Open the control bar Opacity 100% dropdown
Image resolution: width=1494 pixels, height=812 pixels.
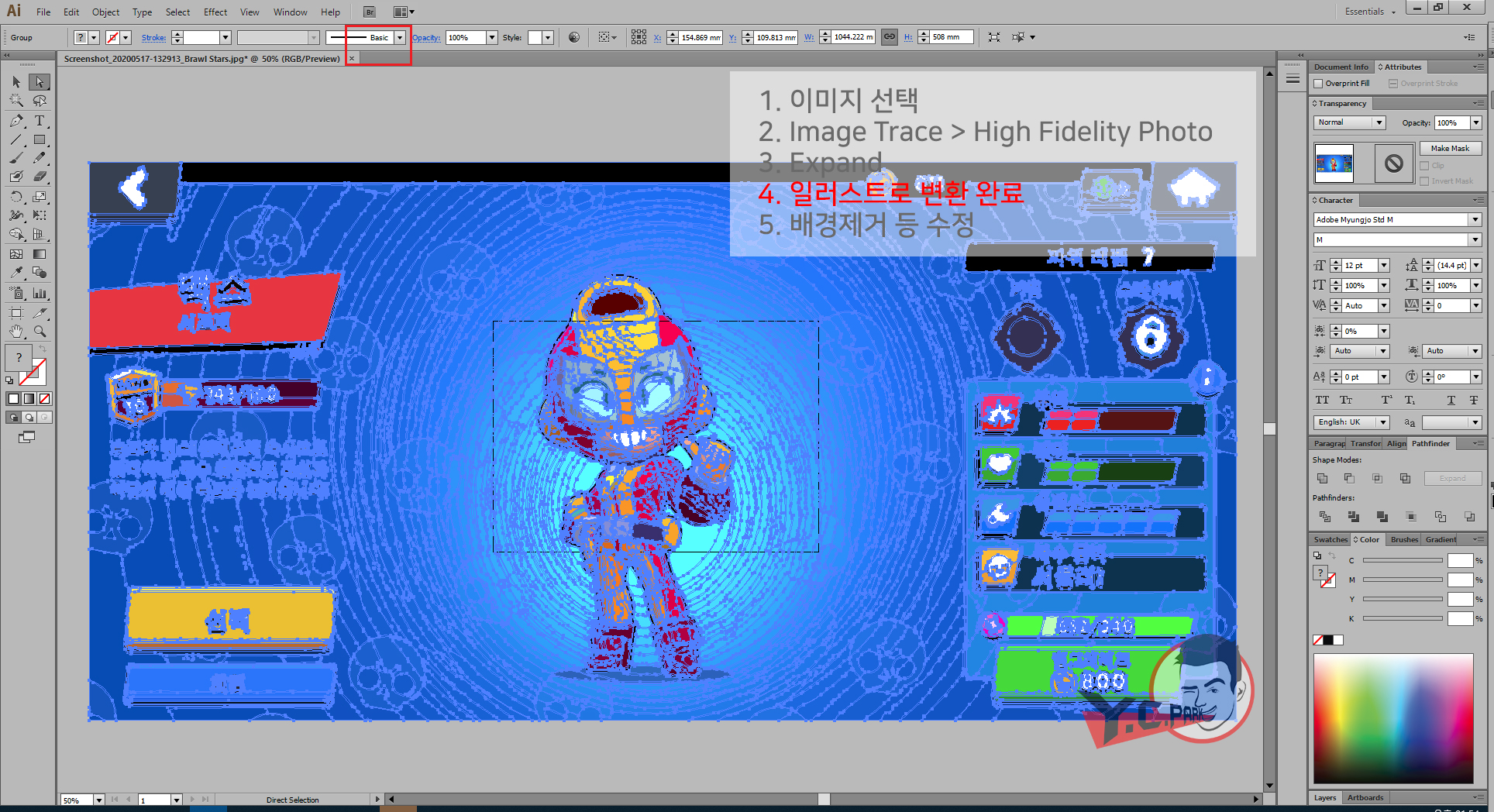[x=491, y=37]
